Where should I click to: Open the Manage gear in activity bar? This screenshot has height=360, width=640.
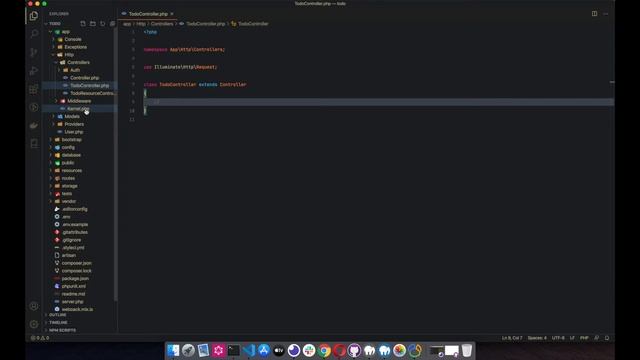point(34,324)
